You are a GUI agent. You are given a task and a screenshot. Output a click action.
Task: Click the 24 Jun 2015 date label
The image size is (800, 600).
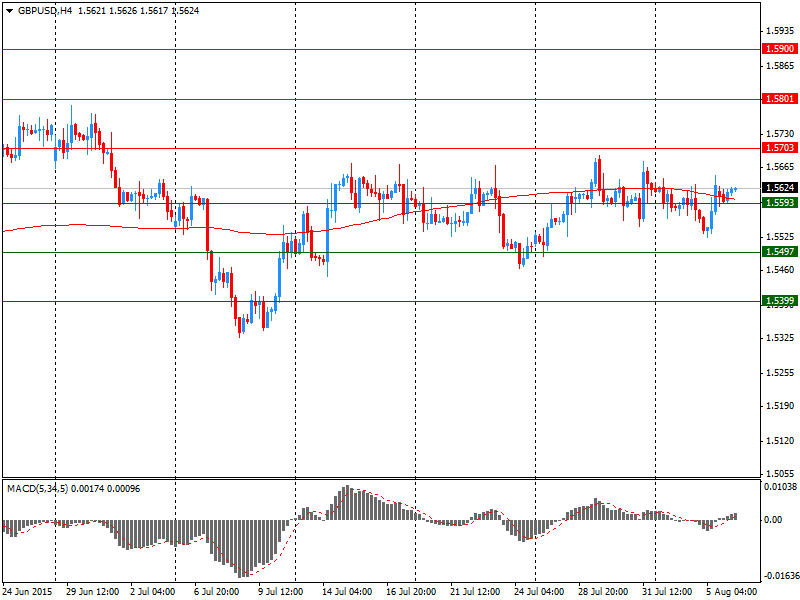(28, 592)
